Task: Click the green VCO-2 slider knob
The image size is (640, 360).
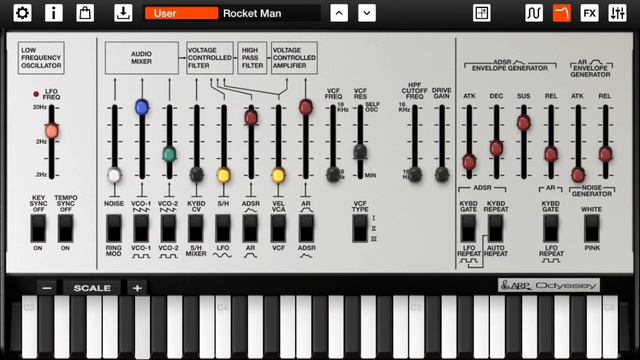Action: [169, 154]
